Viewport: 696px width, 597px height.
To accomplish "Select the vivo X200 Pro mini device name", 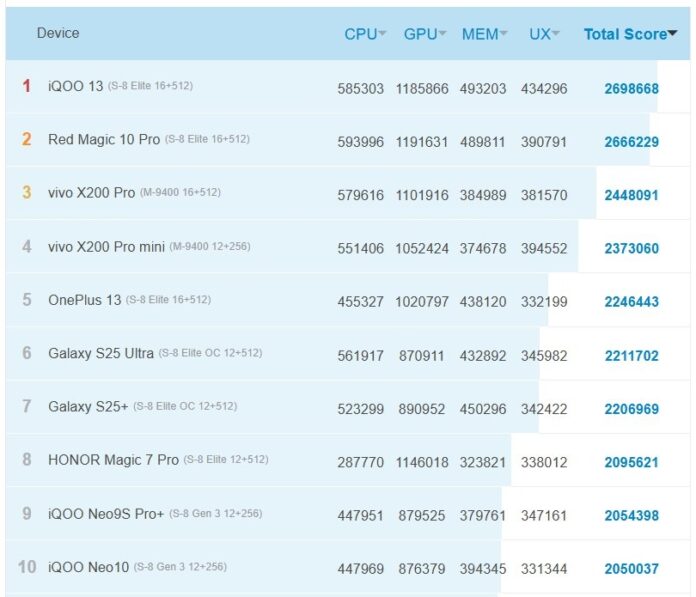I will [x=107, y=246].
